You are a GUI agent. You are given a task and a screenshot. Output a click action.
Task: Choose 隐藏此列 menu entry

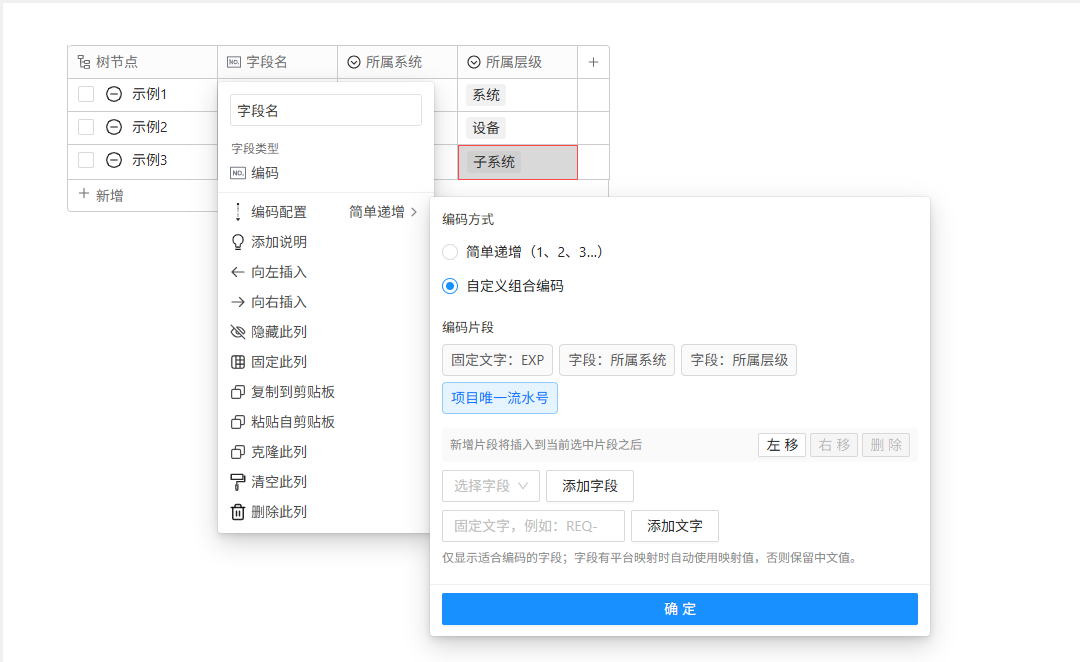(326, 332)
